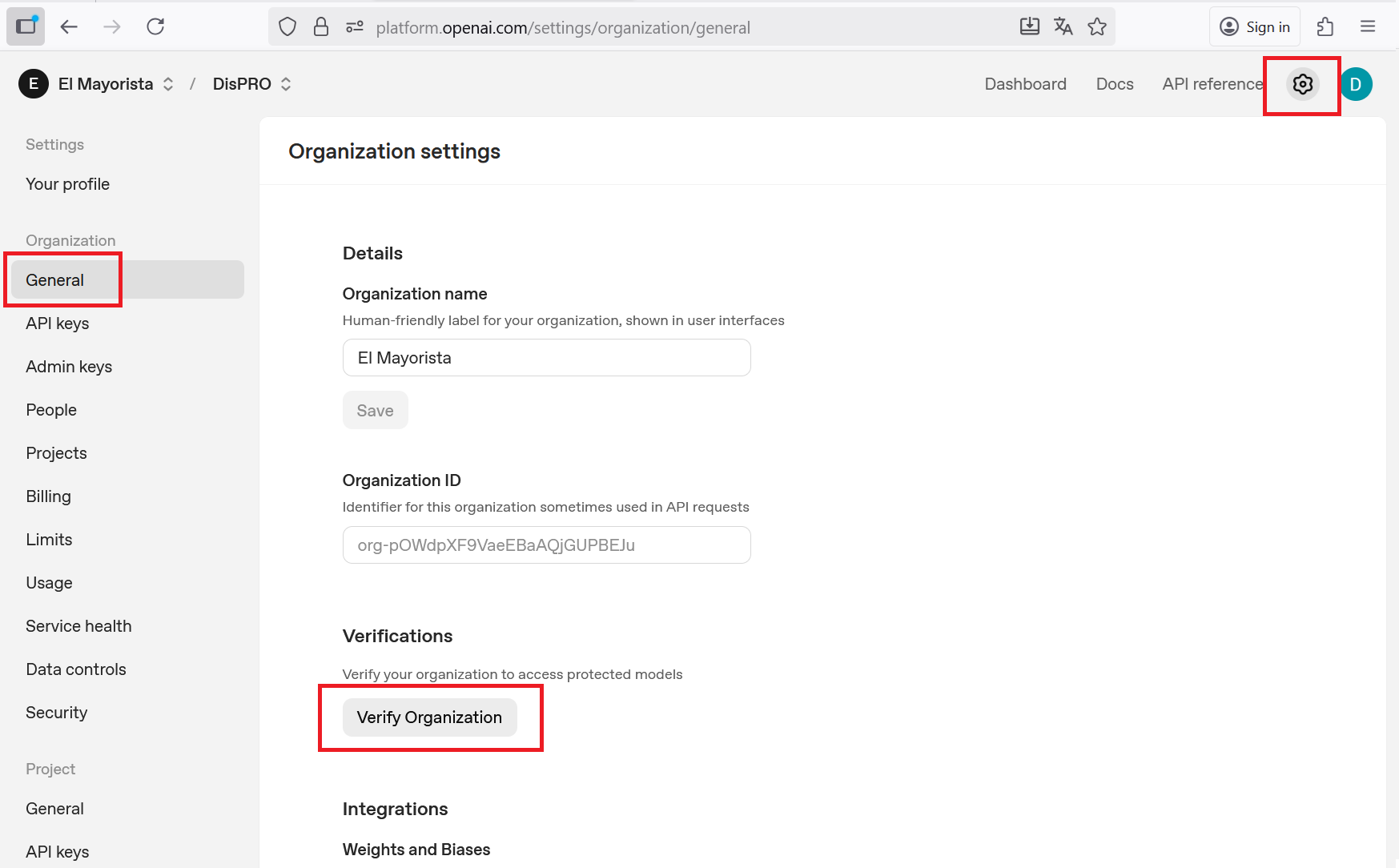
Task: Open the Firefox hamburger menu
Action: click(1368, 27)
